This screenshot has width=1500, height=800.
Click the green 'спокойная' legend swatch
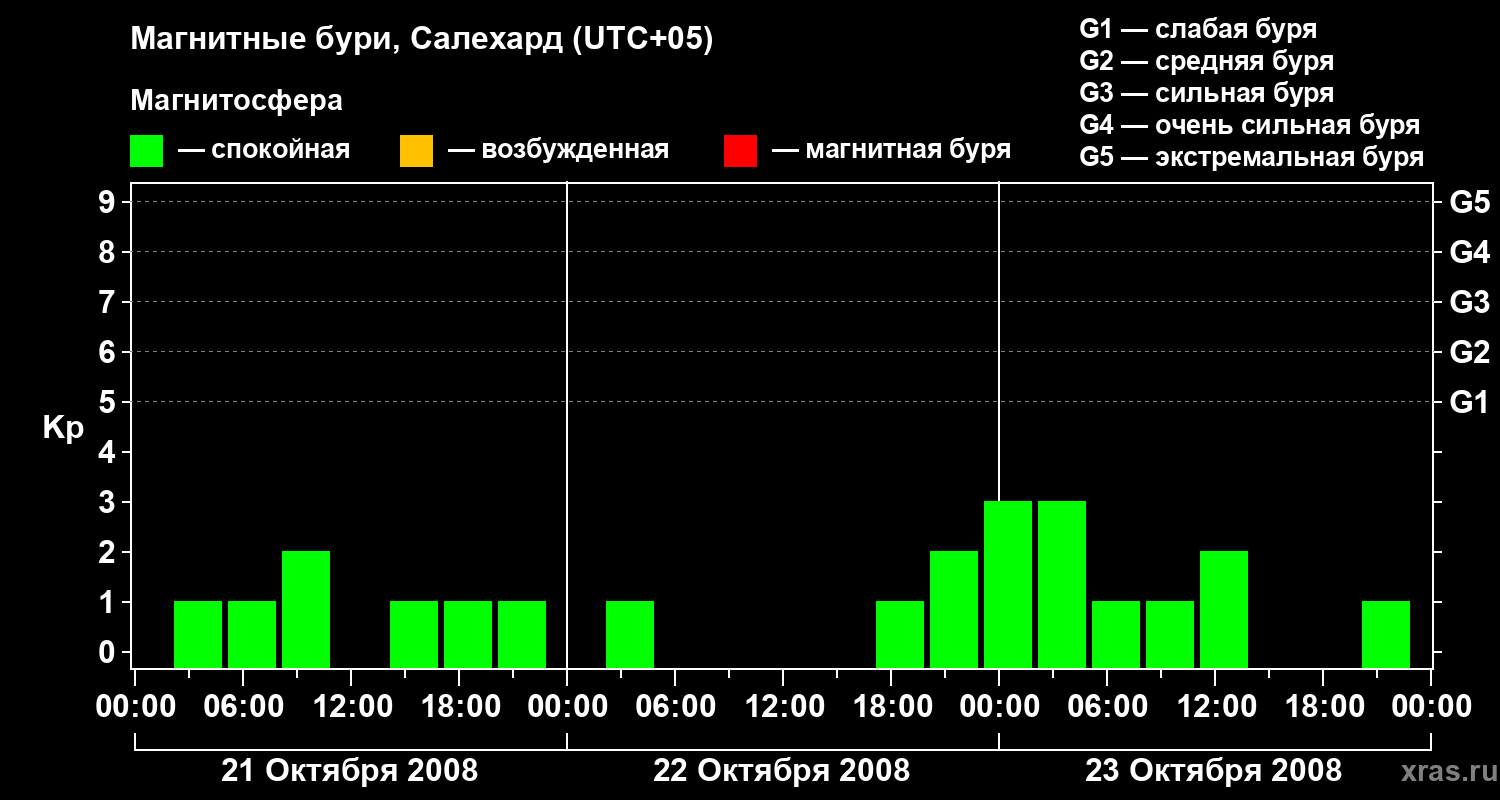[x=147, y=151]
